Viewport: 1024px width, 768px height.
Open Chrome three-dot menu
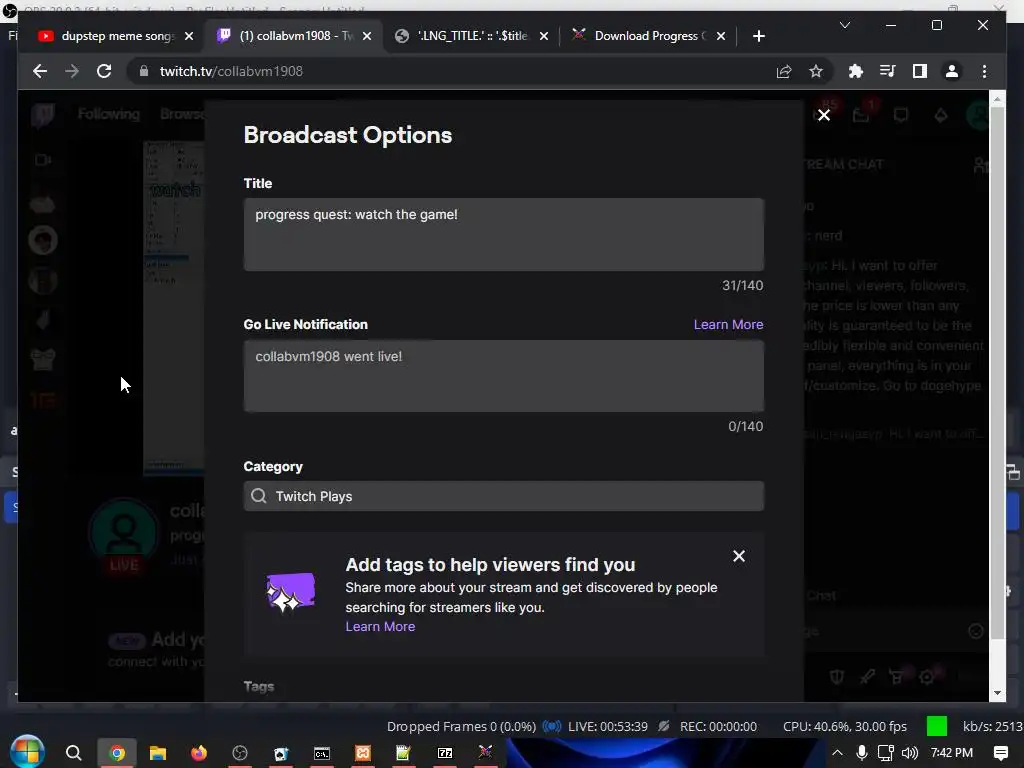(984, 71)
